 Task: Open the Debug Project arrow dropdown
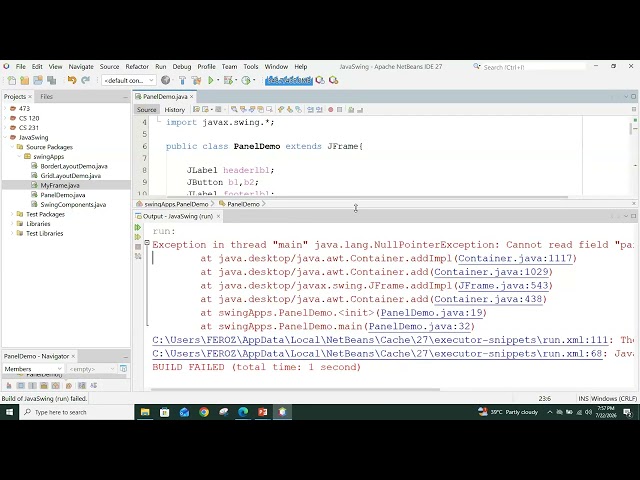[236, 80]
